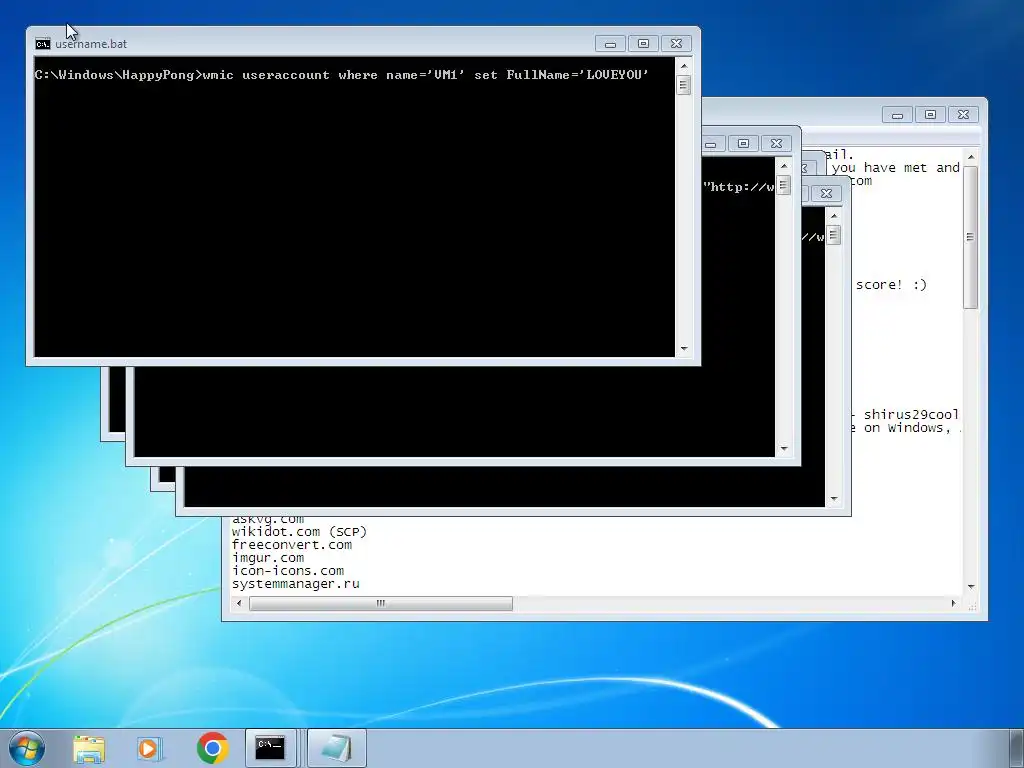Click the rearmost cmd window's scrollbar down arrow
The height and width of the screenshot is (768, 1024).
click(833, 499)
